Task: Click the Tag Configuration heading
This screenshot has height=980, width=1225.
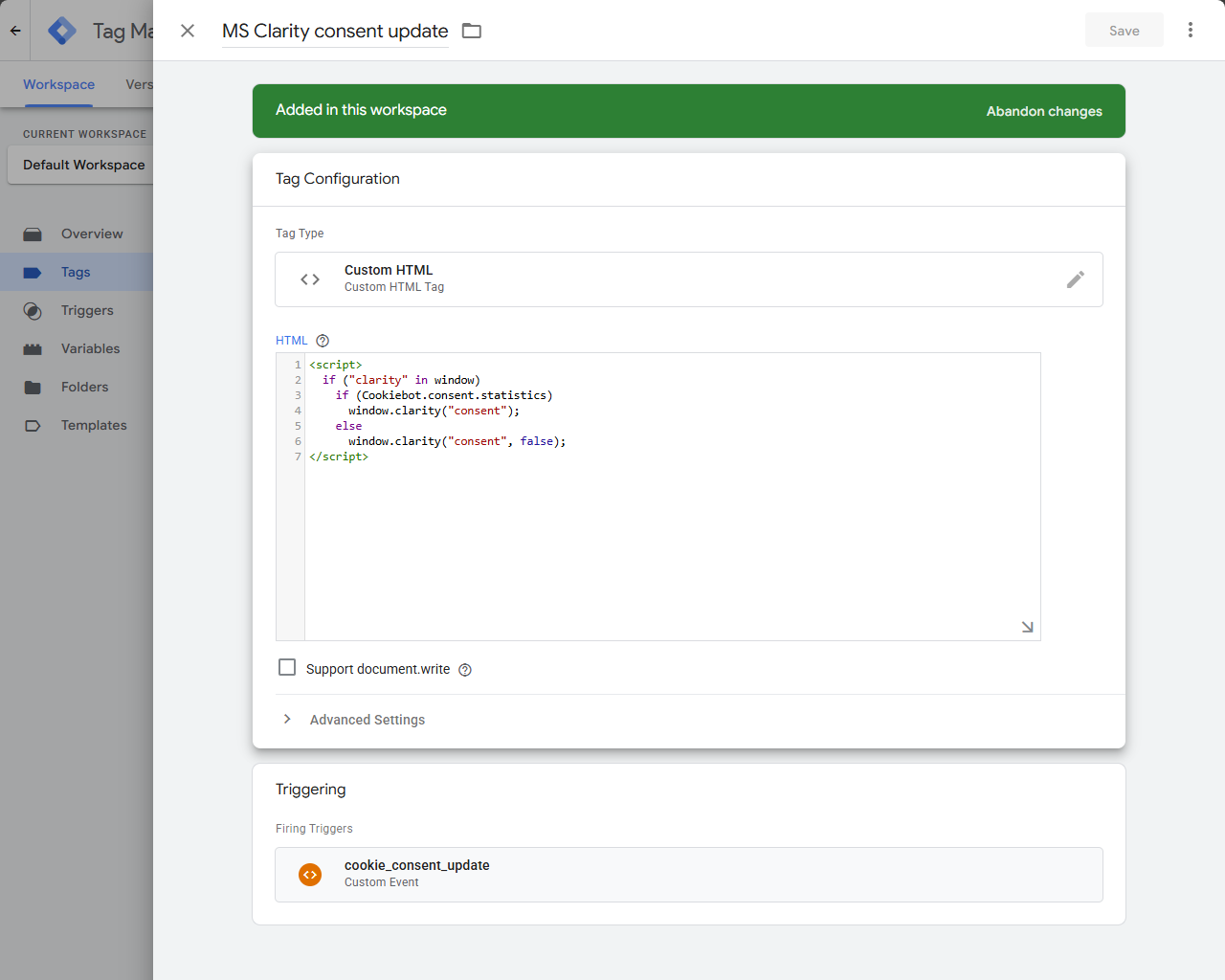Action: (x=338, y=178)
